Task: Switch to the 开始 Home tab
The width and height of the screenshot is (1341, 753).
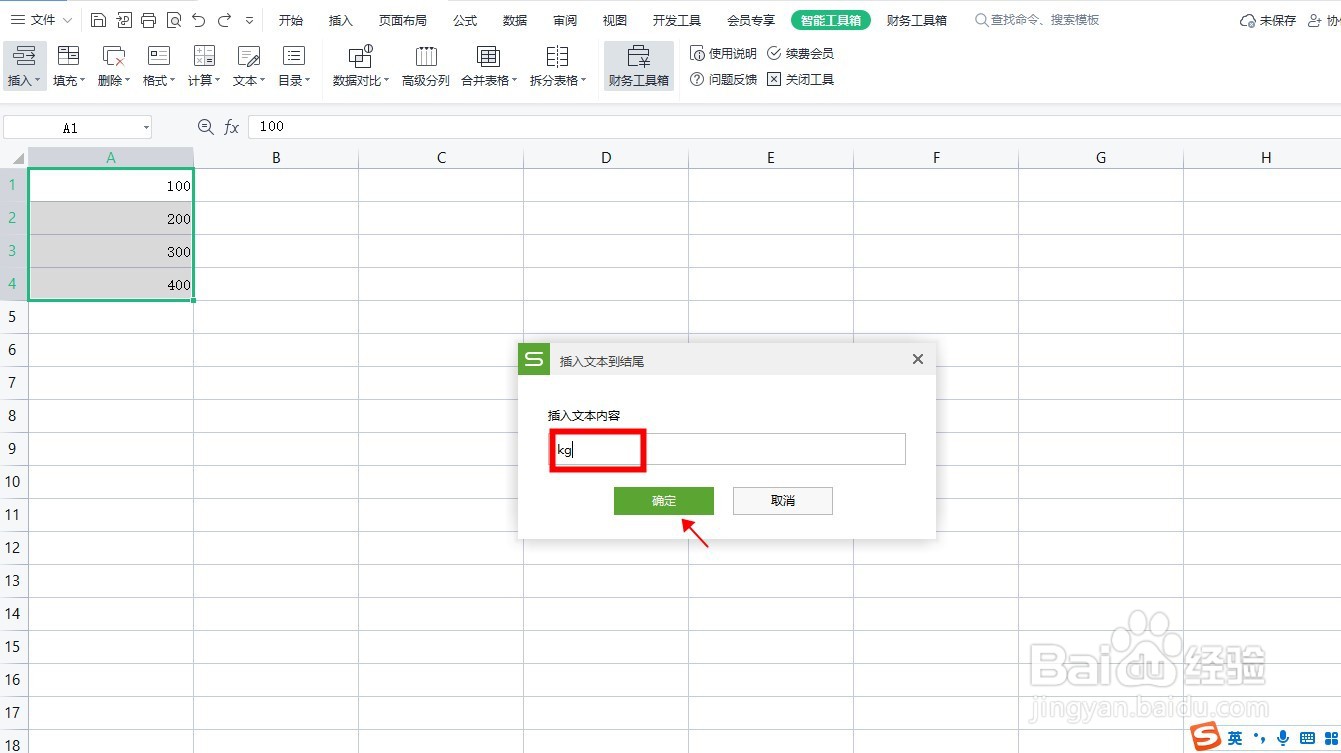Action: pos(291,20)
